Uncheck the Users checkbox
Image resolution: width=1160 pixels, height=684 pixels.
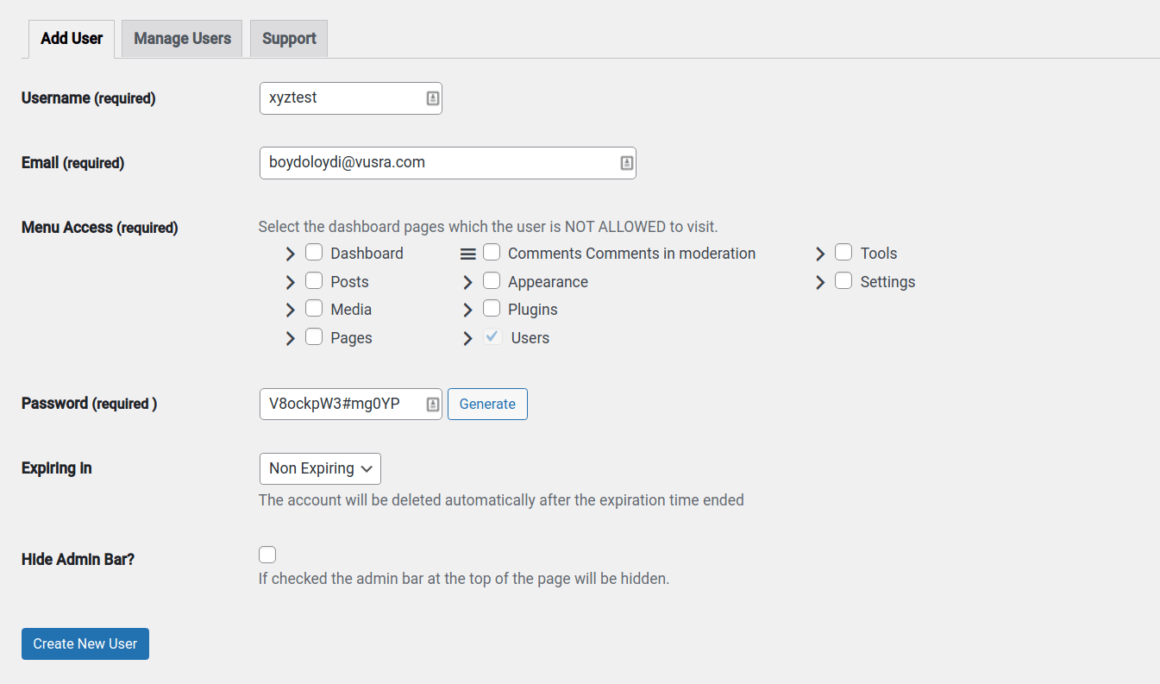coord(492,337)
